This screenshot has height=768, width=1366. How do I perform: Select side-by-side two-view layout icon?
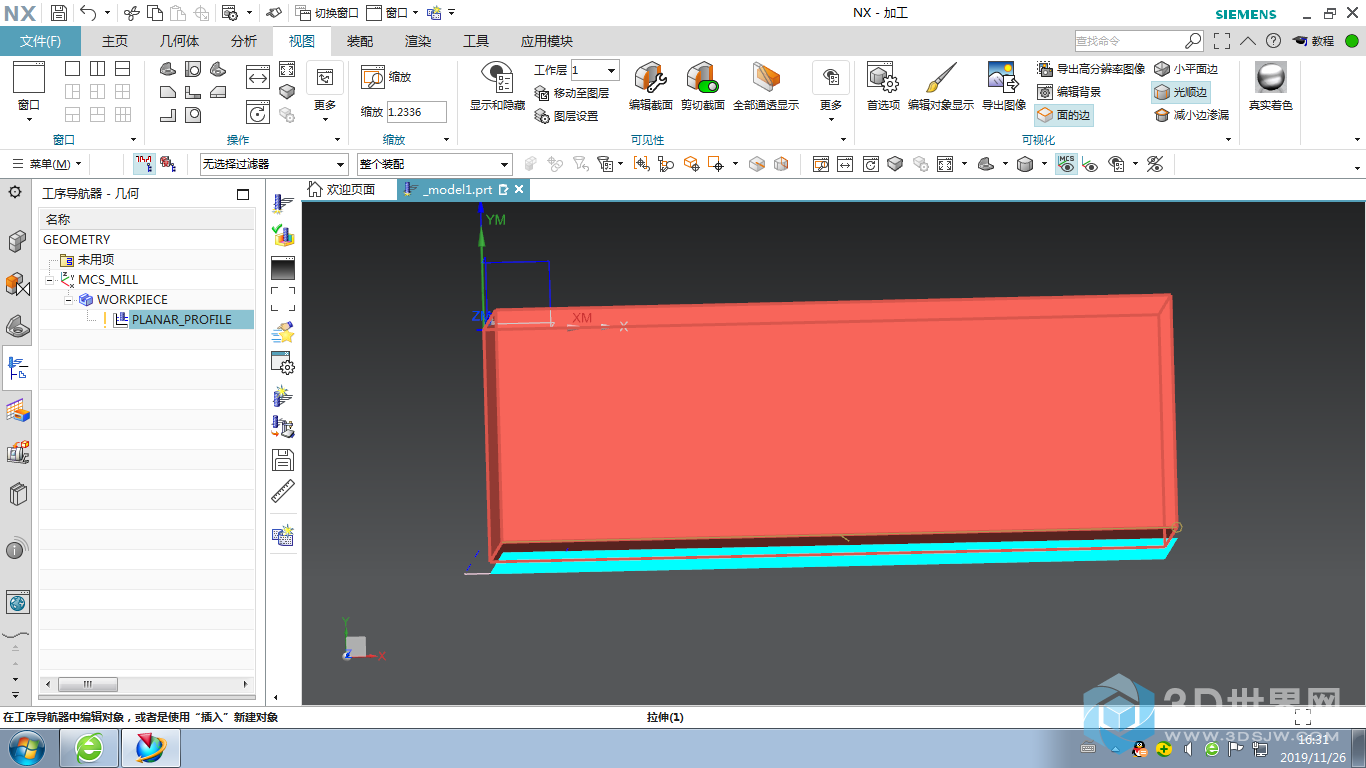[x=97, y=69]
